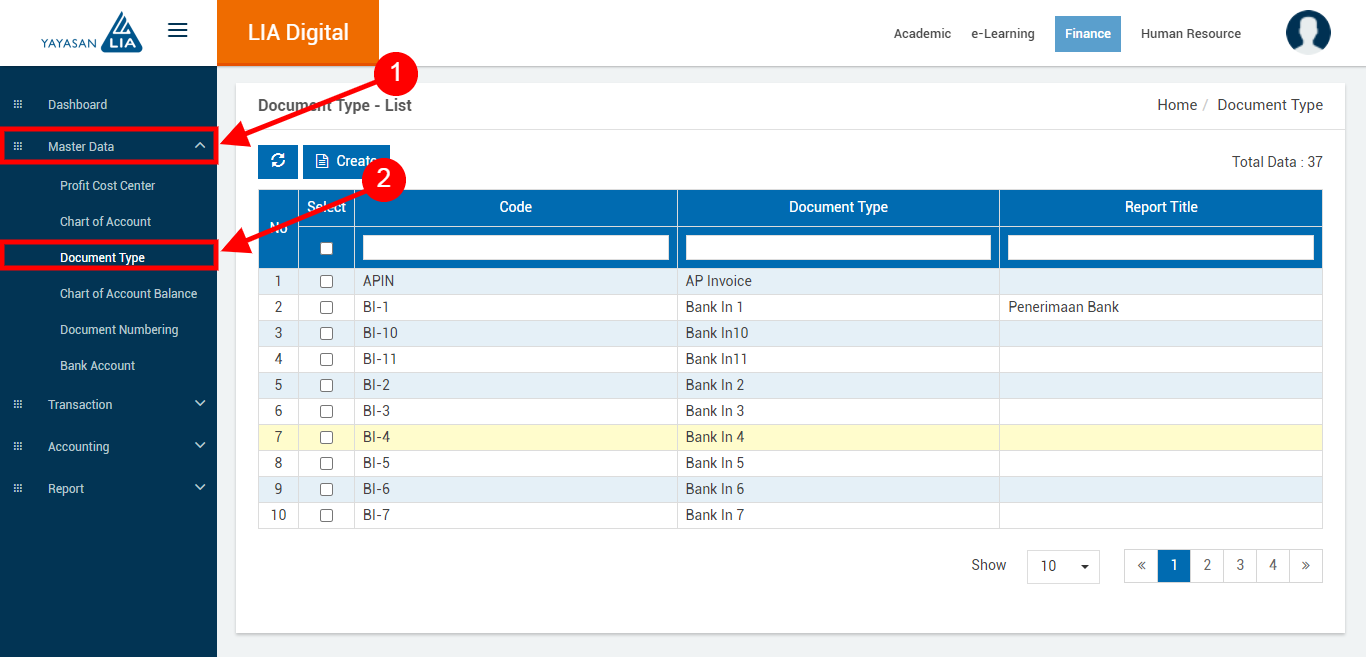Click the hamburger menu icon
The width and height of the screenshot is (1366, 657).
(177, 31)
